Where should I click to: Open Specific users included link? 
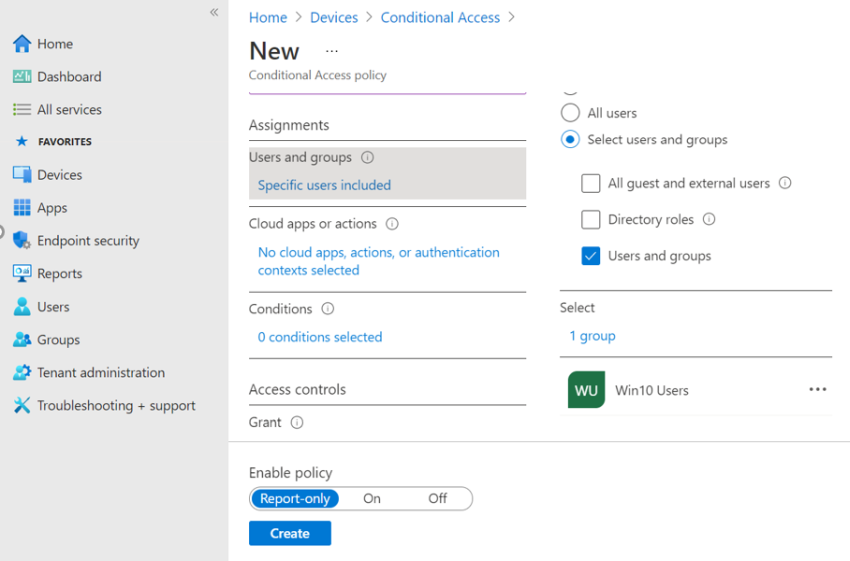tap(324, 185)
